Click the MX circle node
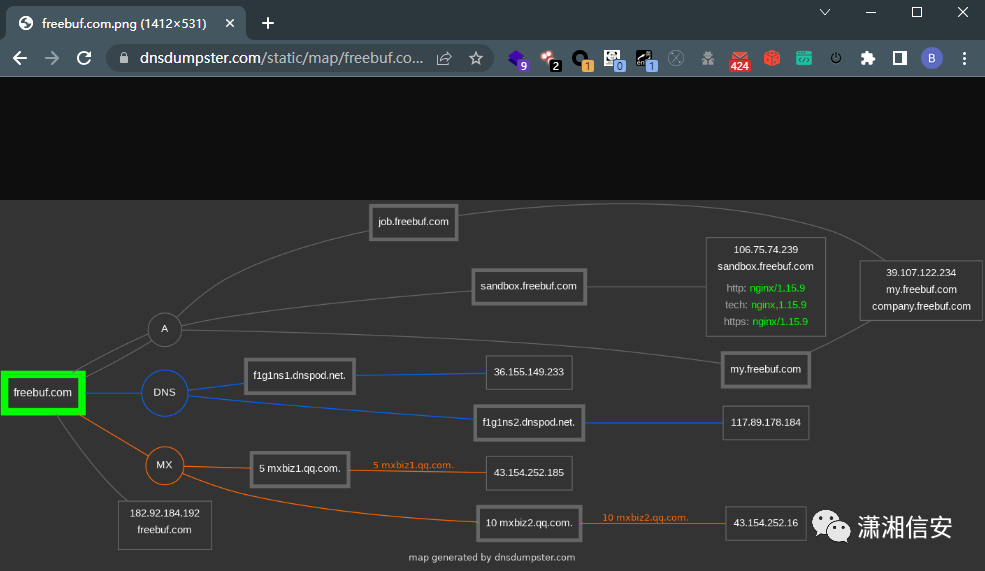The height and width of the screenshot is (571, 985). [x=165, y=465]
